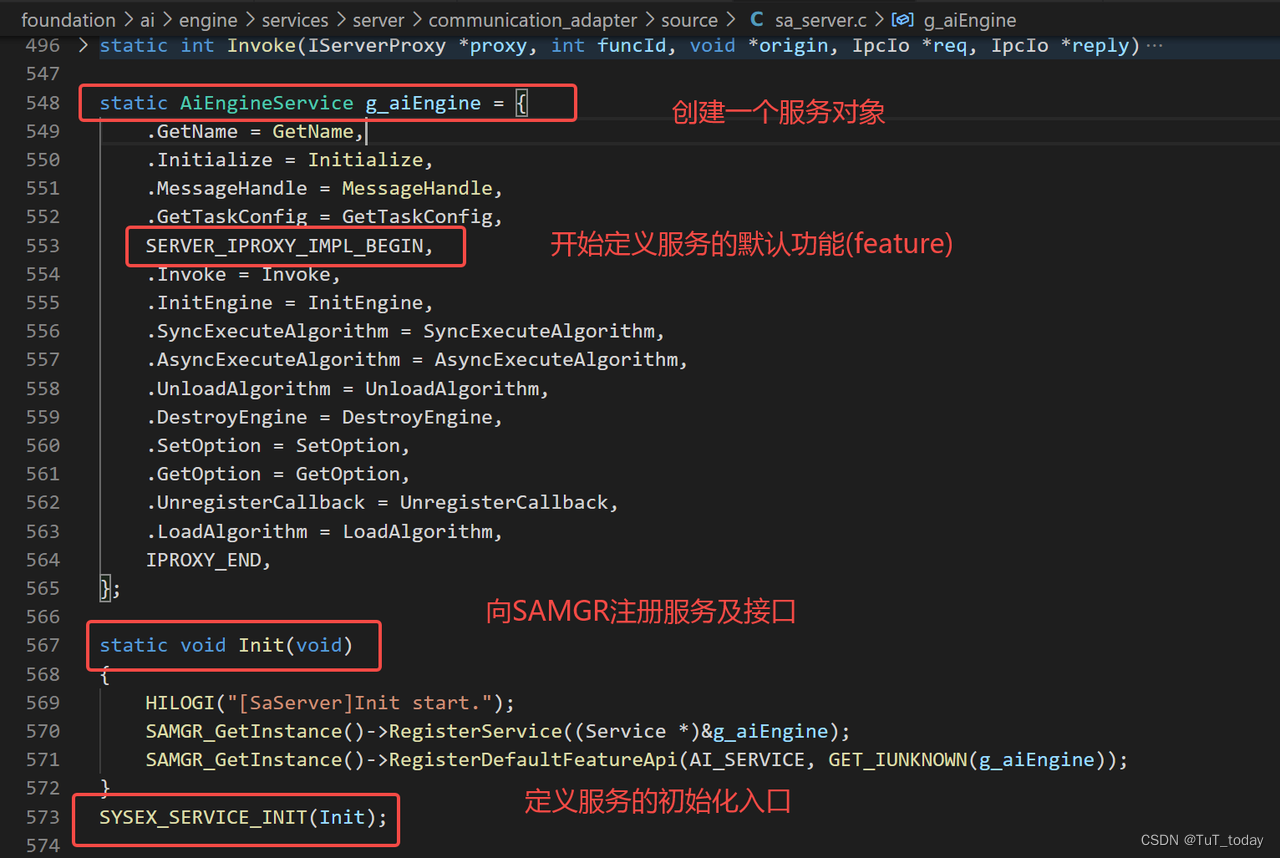Click the .Initialize = Initialize line
This screenshot has width=1280, height=858.
290,159
